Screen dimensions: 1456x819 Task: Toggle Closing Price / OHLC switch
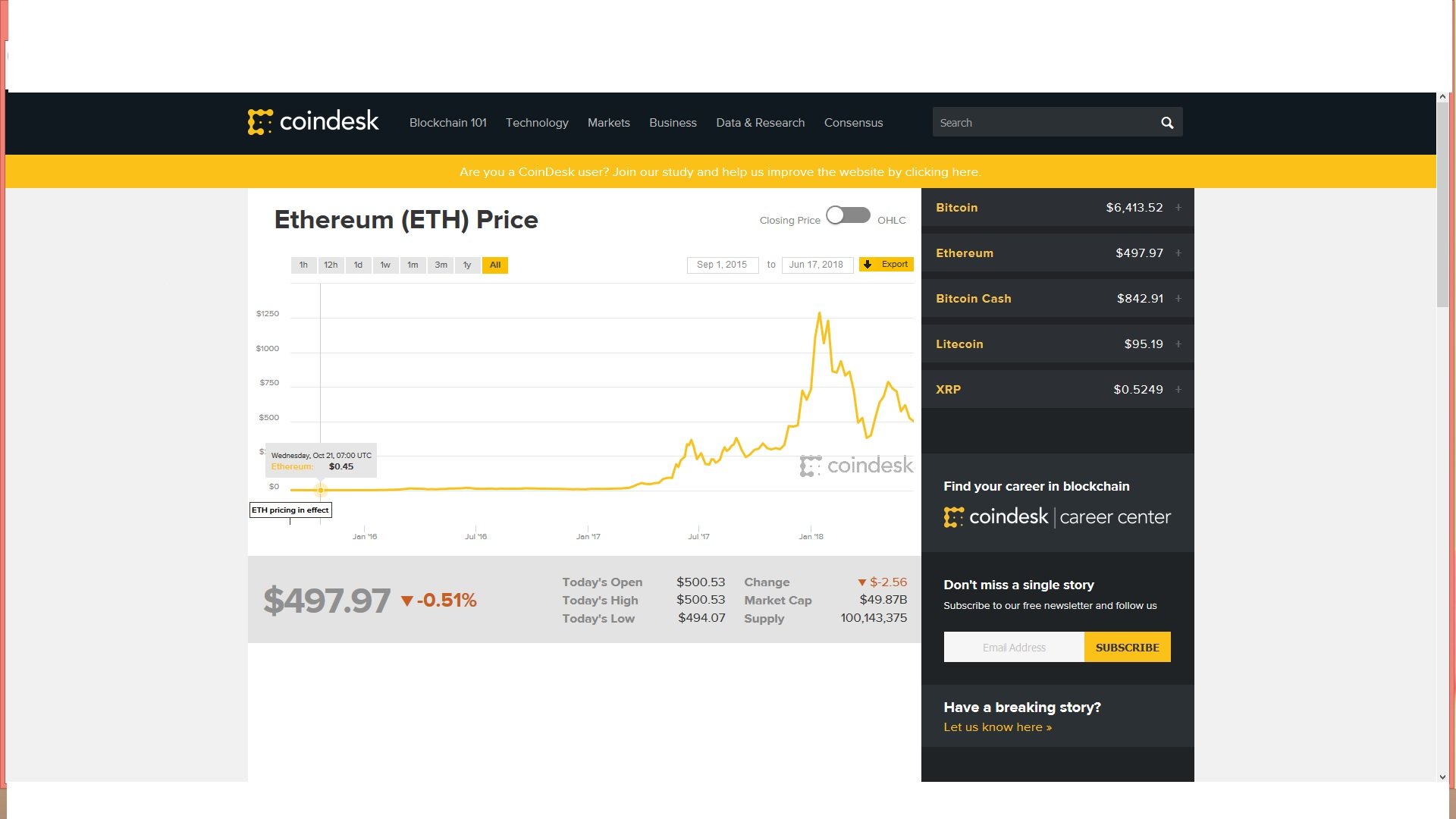point(848,215)
